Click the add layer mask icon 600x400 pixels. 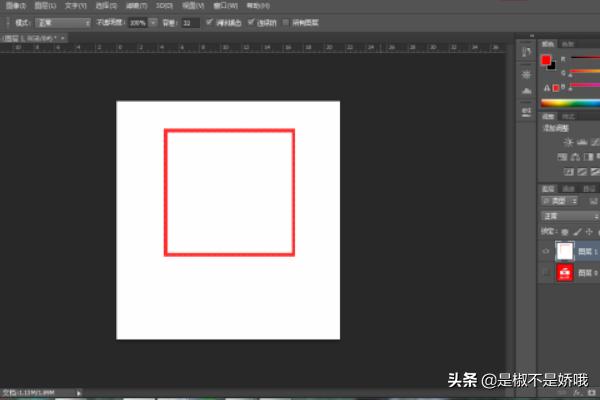click(592, 393)
